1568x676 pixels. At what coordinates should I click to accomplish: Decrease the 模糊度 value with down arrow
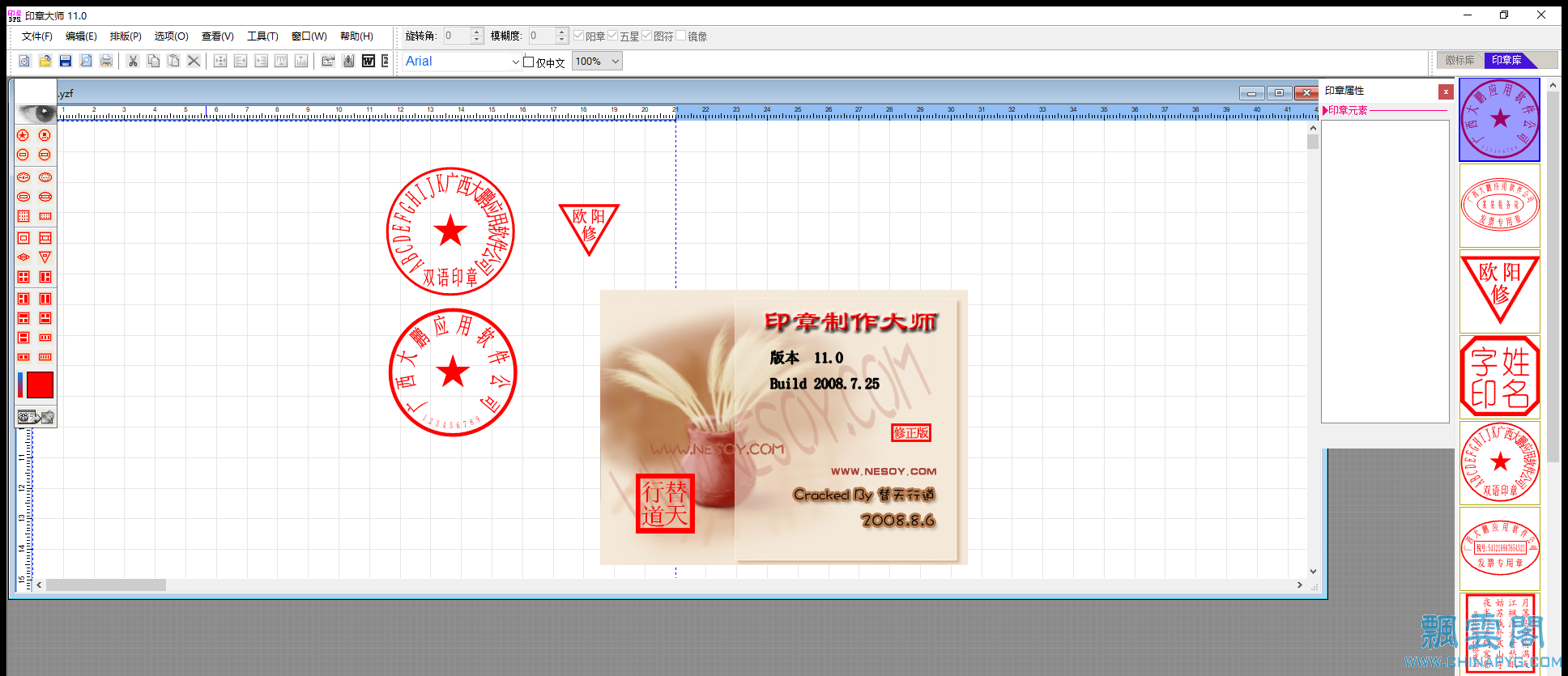point(561,40)
